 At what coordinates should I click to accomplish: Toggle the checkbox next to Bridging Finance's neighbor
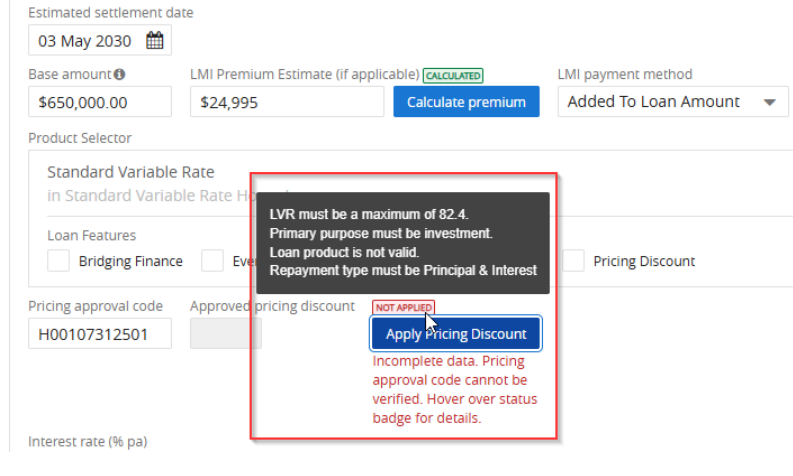[x=212, y=261]
